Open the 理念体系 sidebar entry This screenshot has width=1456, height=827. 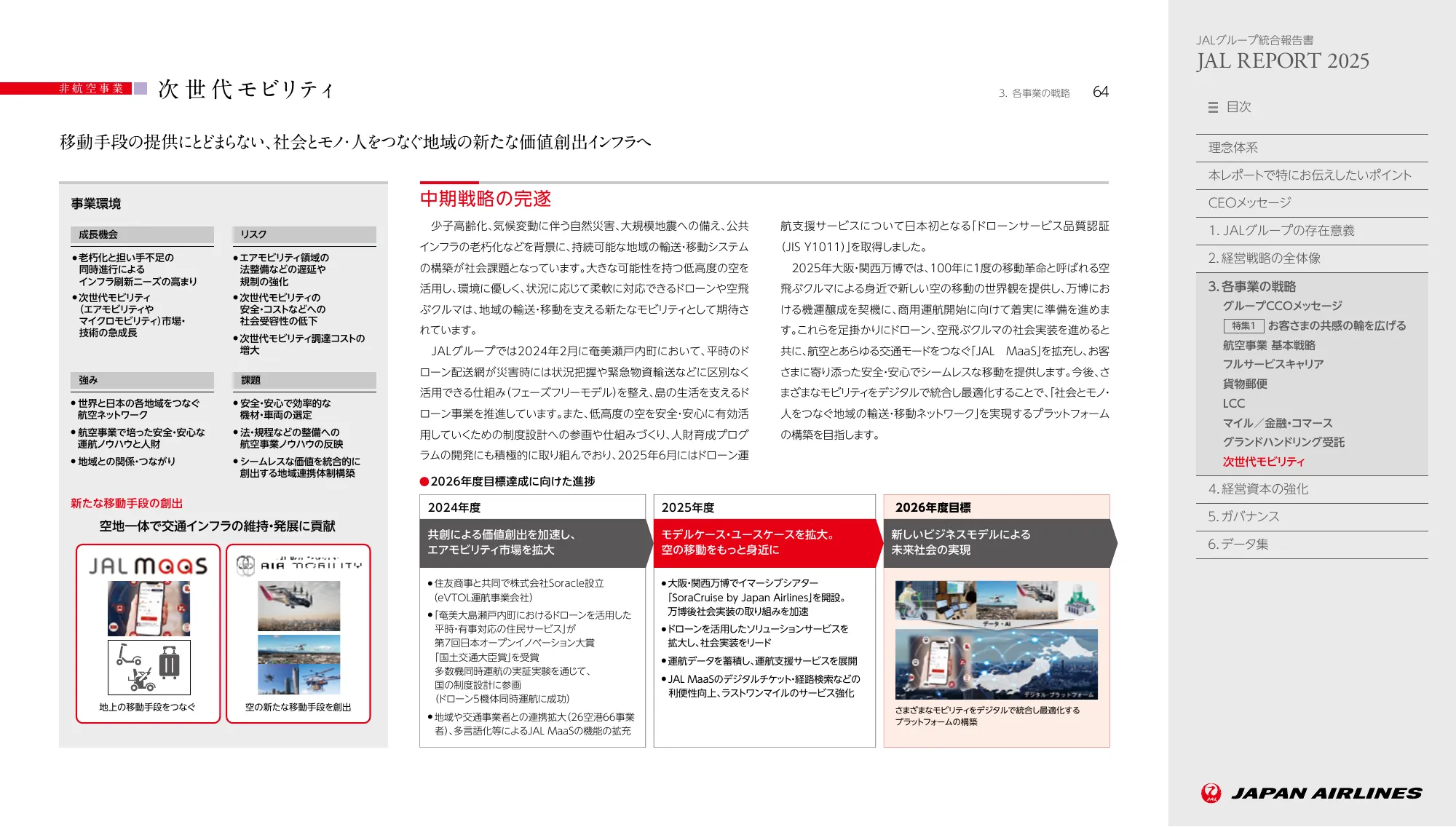[x=1312, y=148]
